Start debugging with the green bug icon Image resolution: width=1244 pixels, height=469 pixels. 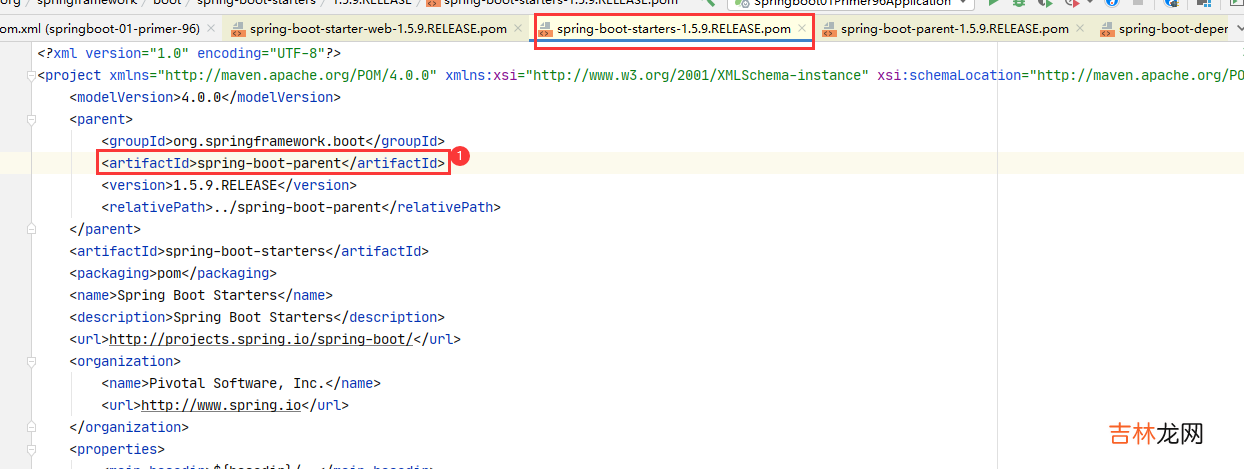click(1019, 3)
